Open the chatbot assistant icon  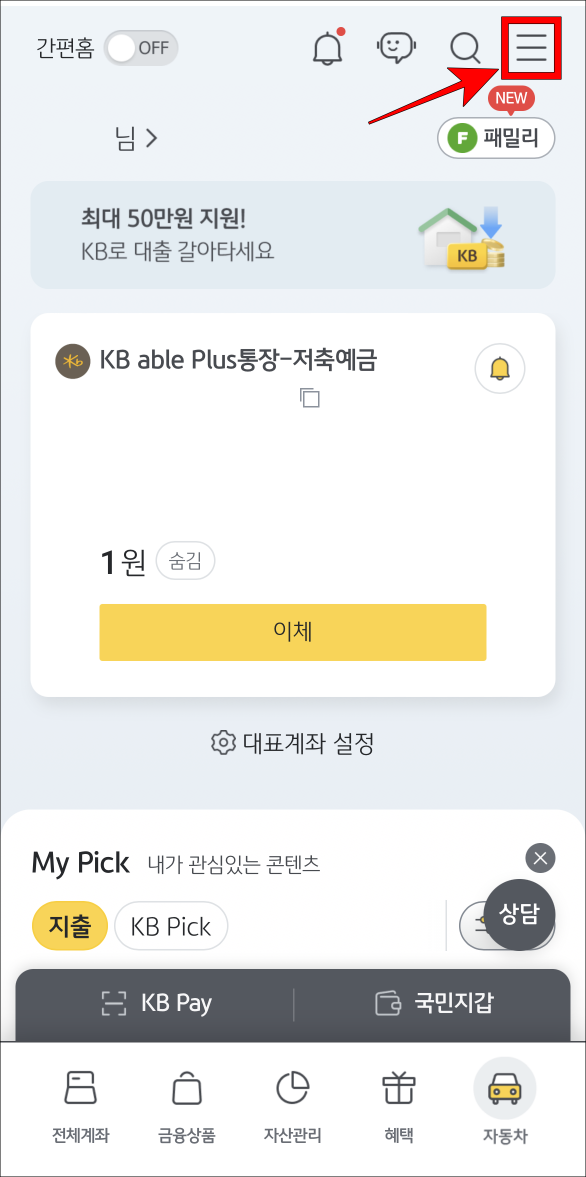click(x=396, y=47)
